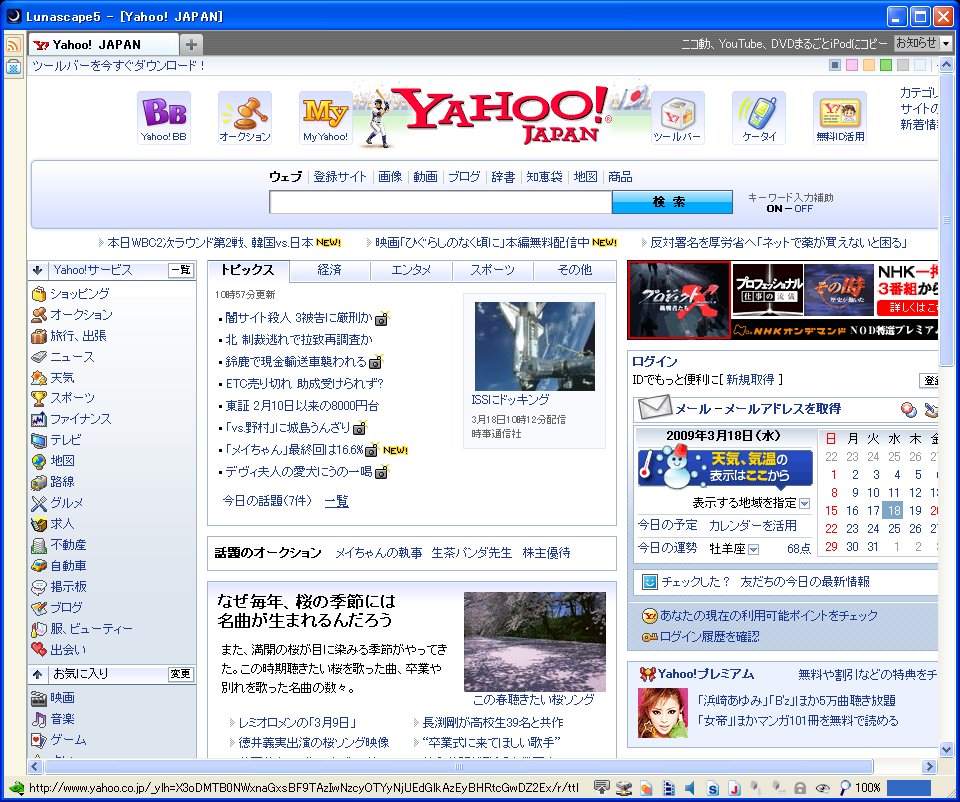Switch to the その他 news tab
This screenshot has height=802, width=960.
point(574,270)
